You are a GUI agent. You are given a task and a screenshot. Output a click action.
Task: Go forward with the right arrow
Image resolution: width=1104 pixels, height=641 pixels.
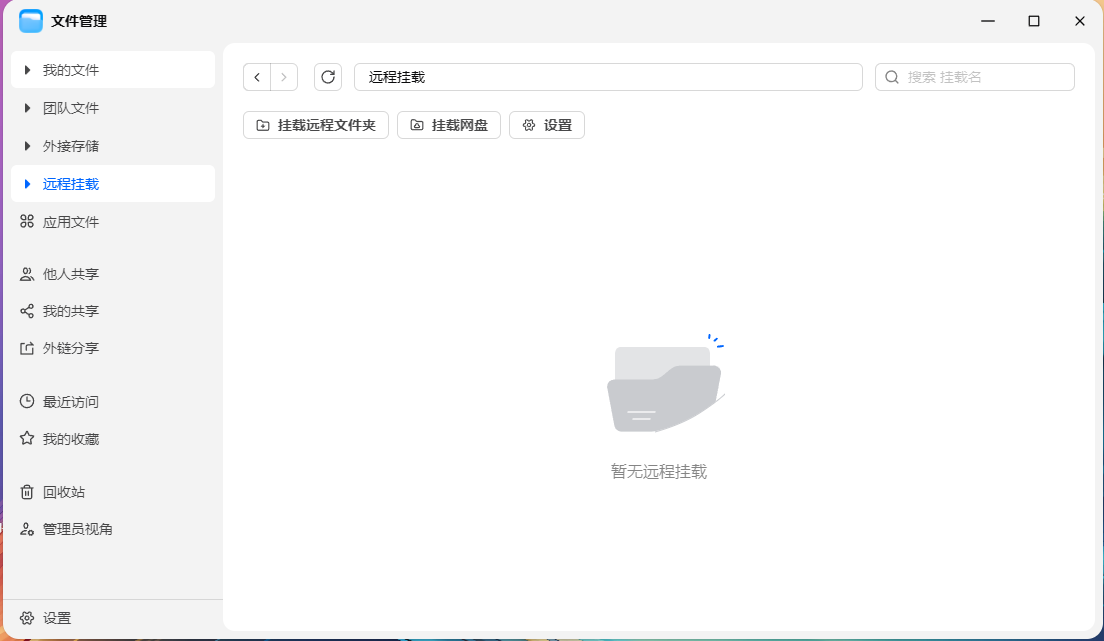(284, 77)
